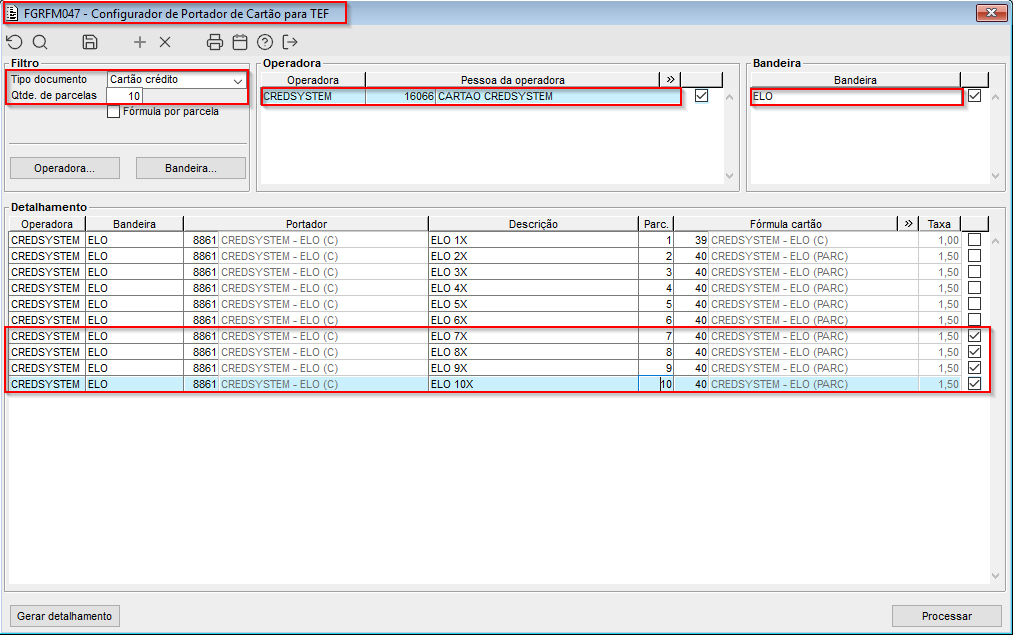Open help with the question mark icon

[265, 42]
